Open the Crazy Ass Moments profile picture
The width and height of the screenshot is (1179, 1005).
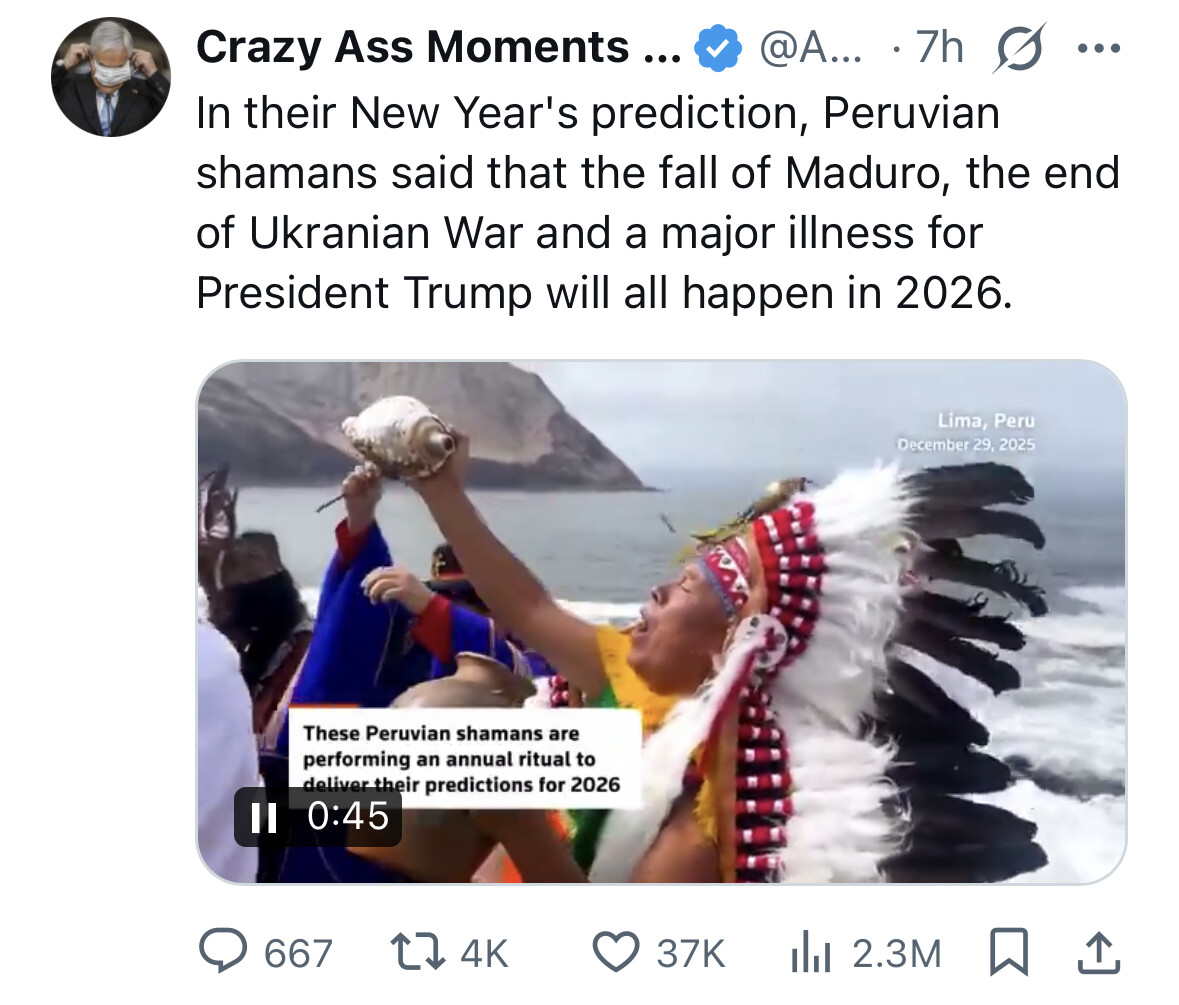click(110, 76)
